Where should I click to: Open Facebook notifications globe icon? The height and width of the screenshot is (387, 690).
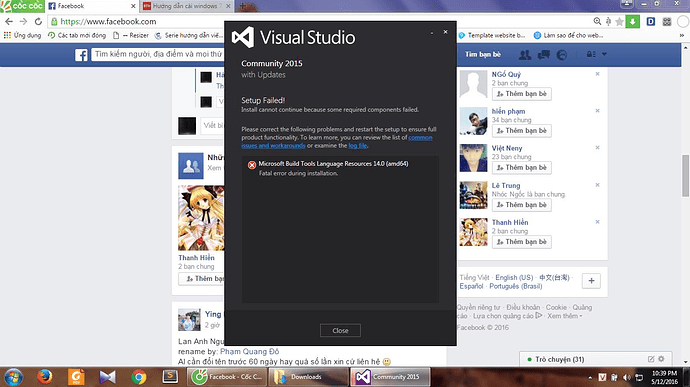(562, 55)
